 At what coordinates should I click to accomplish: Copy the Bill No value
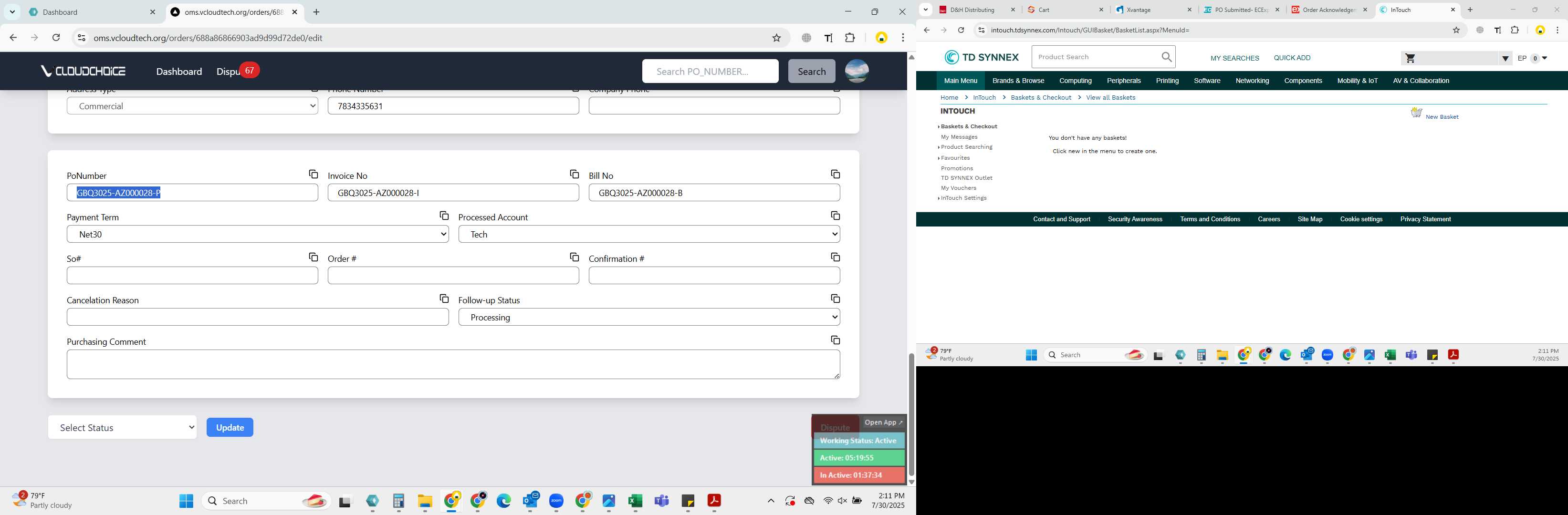(835, 175)
